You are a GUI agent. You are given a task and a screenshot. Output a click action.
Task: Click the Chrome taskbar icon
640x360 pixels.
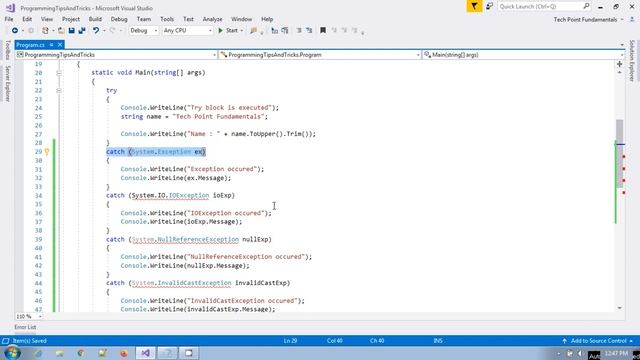(x=81, y=353)
